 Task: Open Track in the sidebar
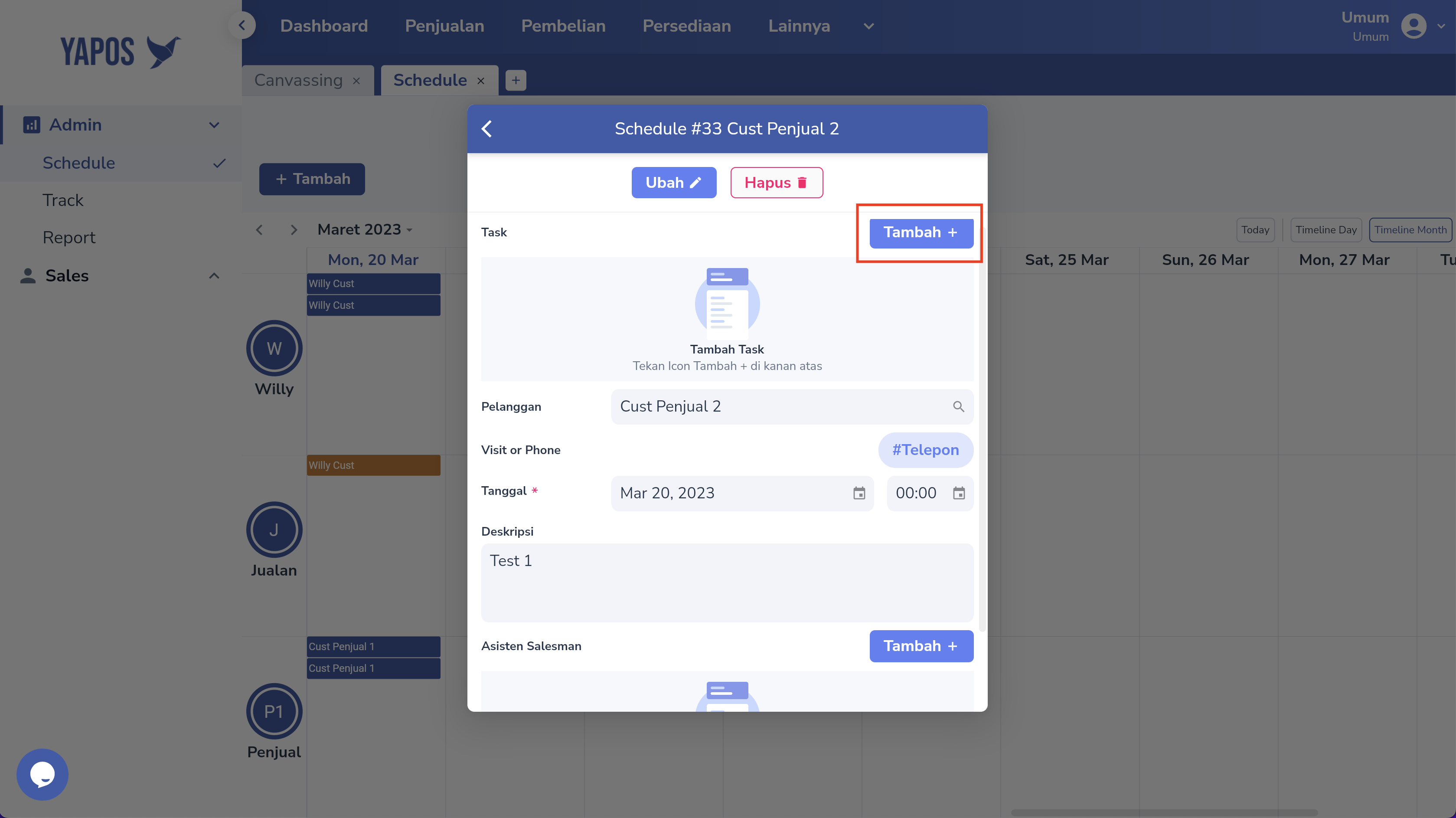63,200
